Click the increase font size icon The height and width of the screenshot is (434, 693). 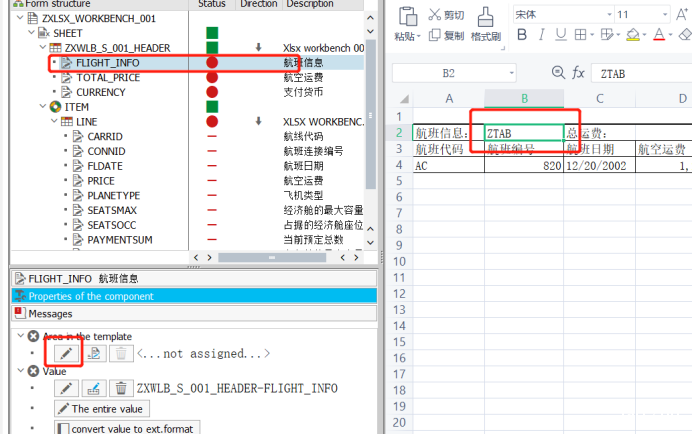[x=682, y=15]
